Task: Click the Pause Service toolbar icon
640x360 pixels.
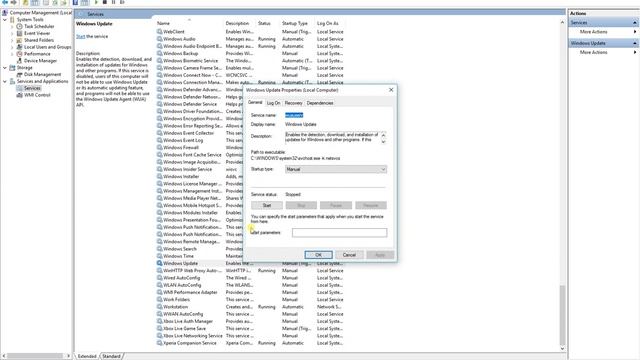Action: (113, 2)
